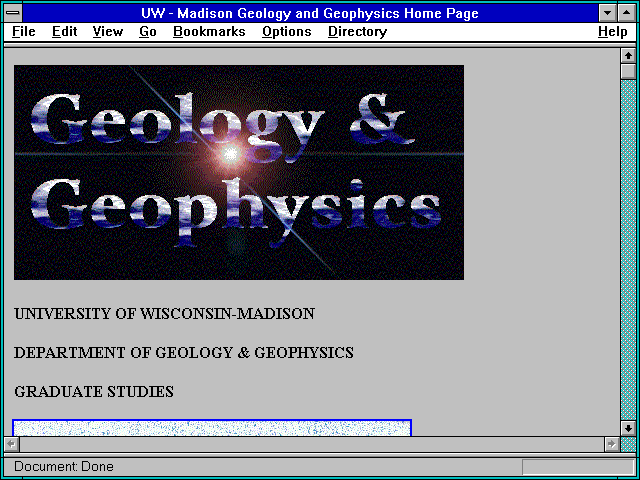The width and height of the screenshot is (640, 480).
Task: Click the vertical scrollbar down arrow
Action: (x=628, y=428)
